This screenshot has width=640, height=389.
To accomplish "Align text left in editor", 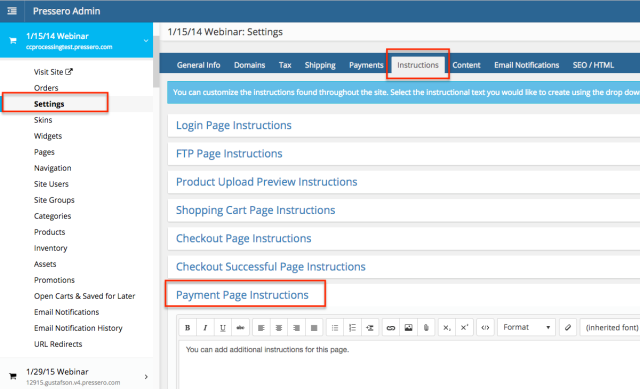I will pyautogui.click(x=261, y=327).
